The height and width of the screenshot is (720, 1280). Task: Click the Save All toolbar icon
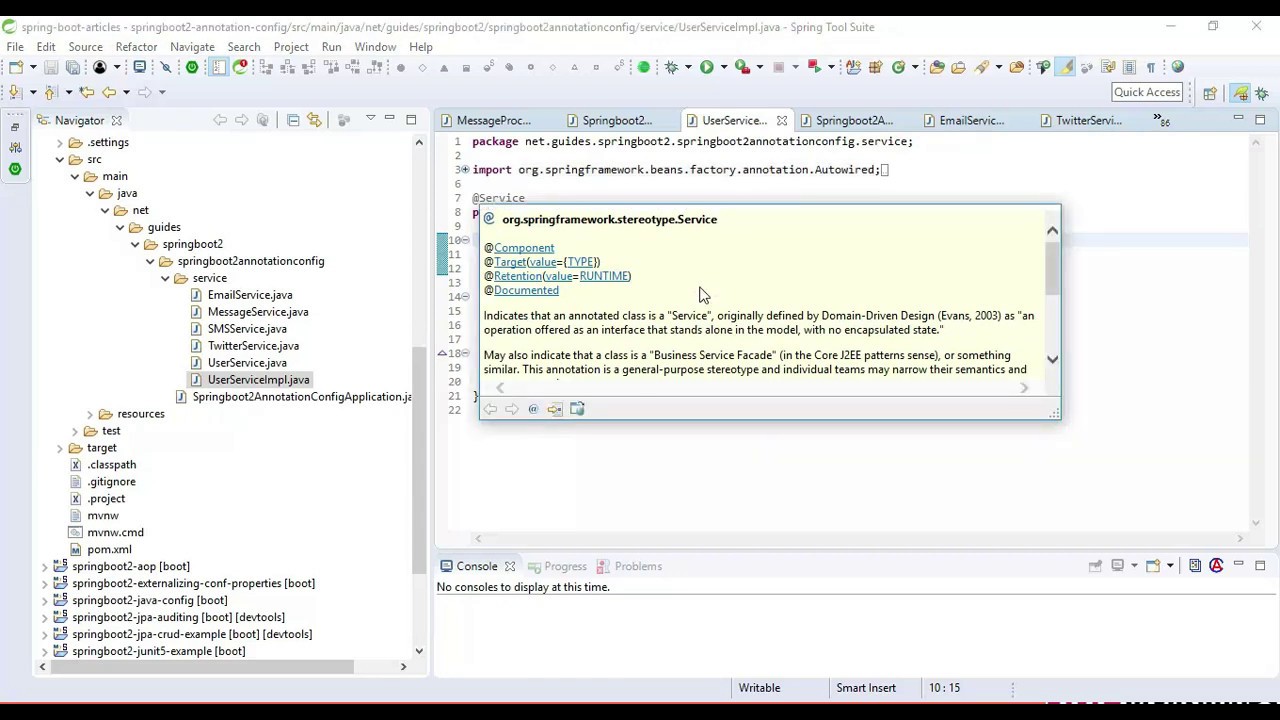(73, 67)
